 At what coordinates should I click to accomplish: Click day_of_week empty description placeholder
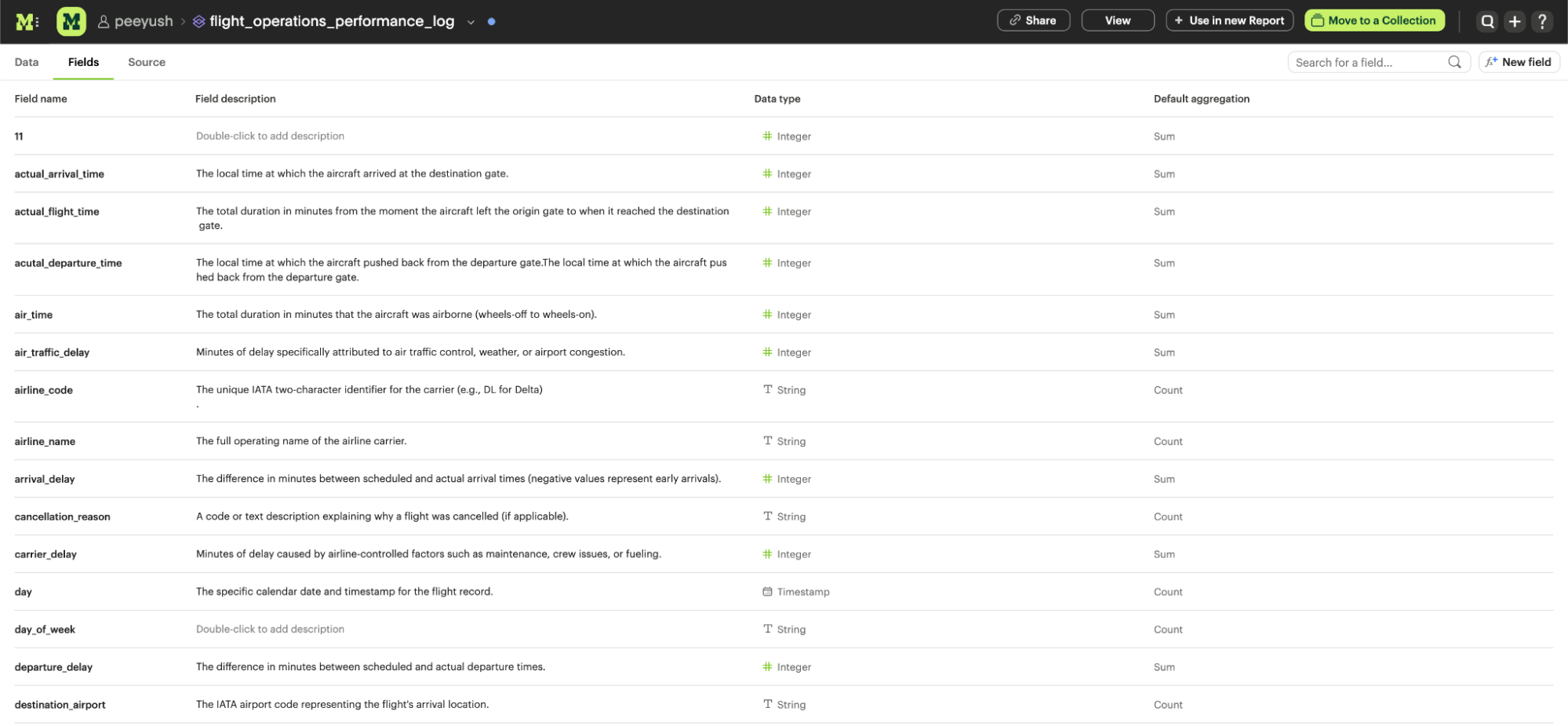(x=270, y=629)
